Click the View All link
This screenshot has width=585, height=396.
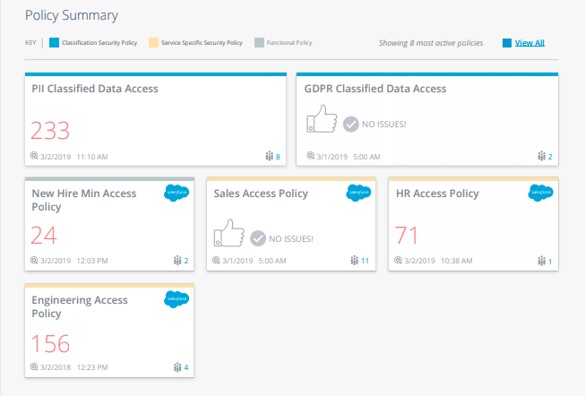click(x=529, y=43)
